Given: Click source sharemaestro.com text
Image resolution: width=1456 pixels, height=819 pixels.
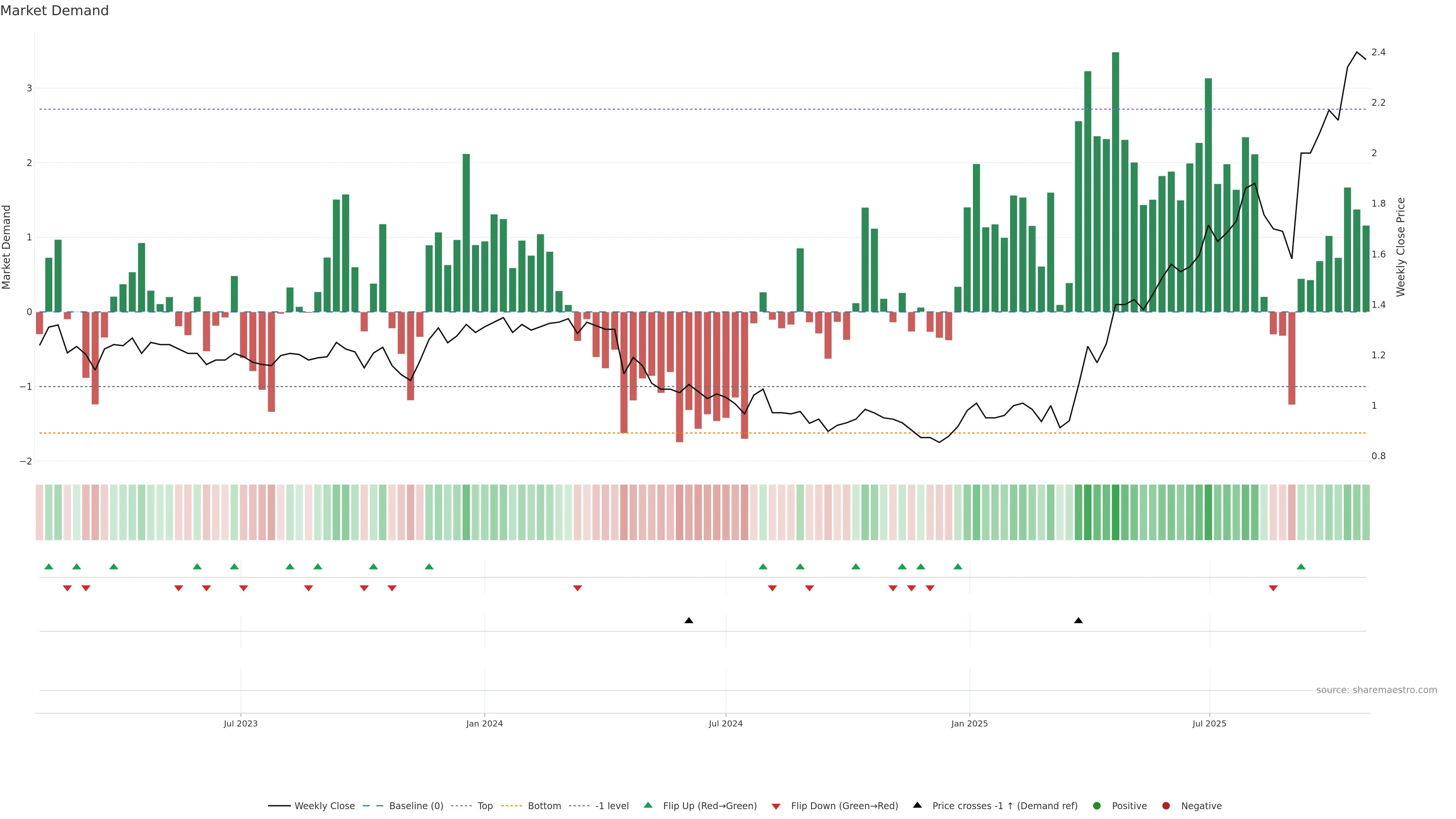Looking at the screenshot, I should pyautogui.click(x=1376, y=690).
